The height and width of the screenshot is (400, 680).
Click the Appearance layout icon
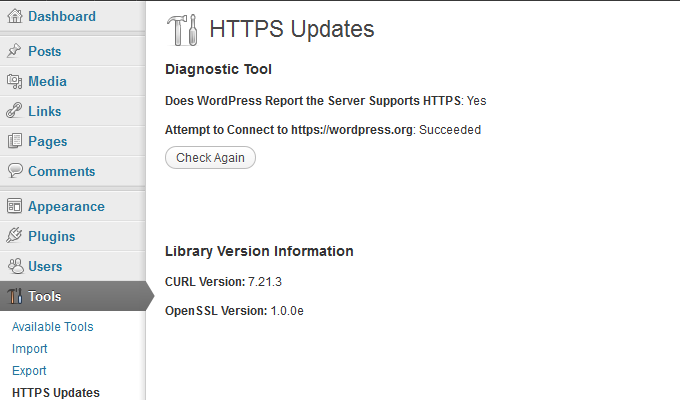tap(14, 206)
